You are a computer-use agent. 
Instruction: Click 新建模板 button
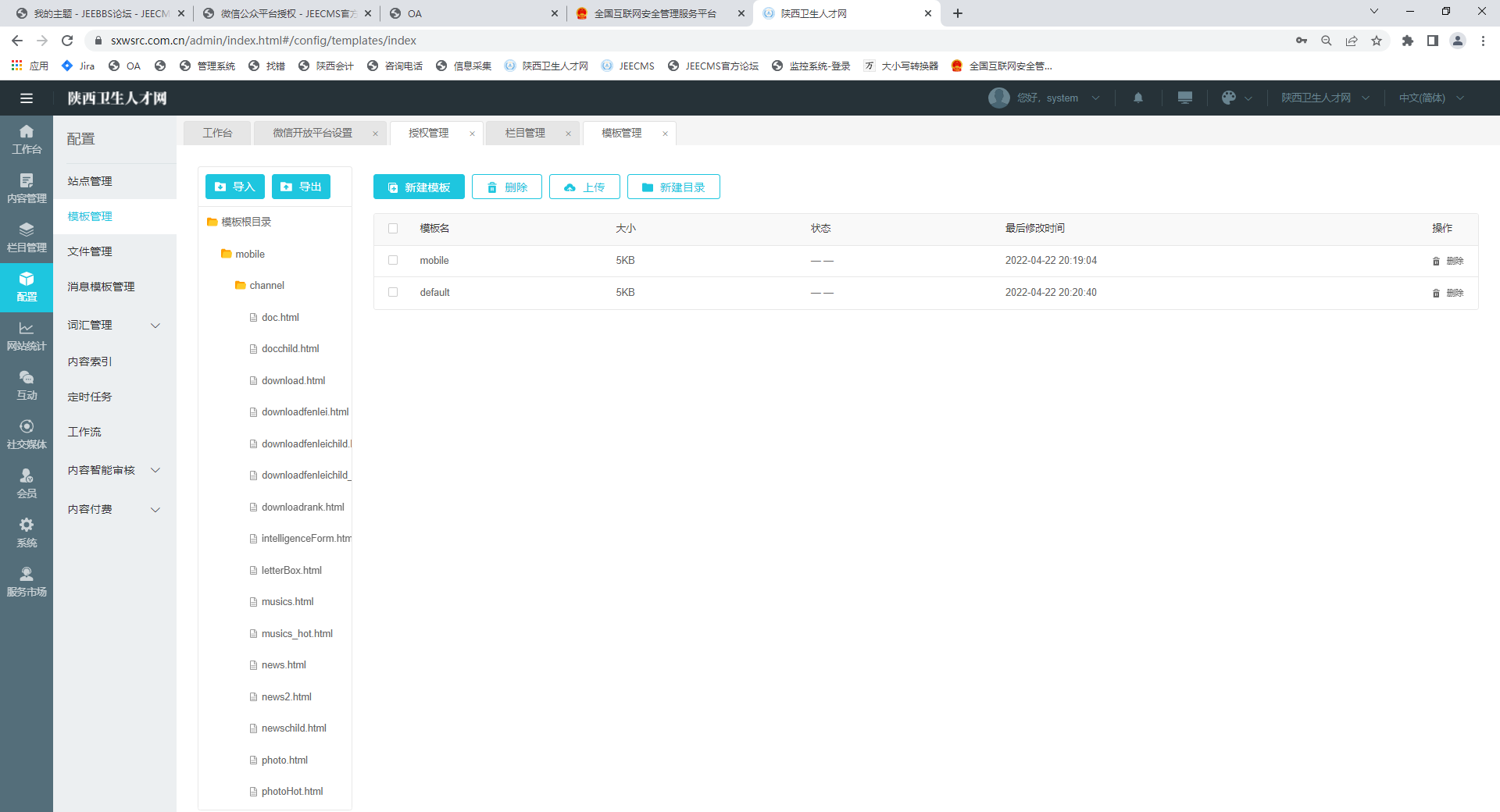point(419,187)
